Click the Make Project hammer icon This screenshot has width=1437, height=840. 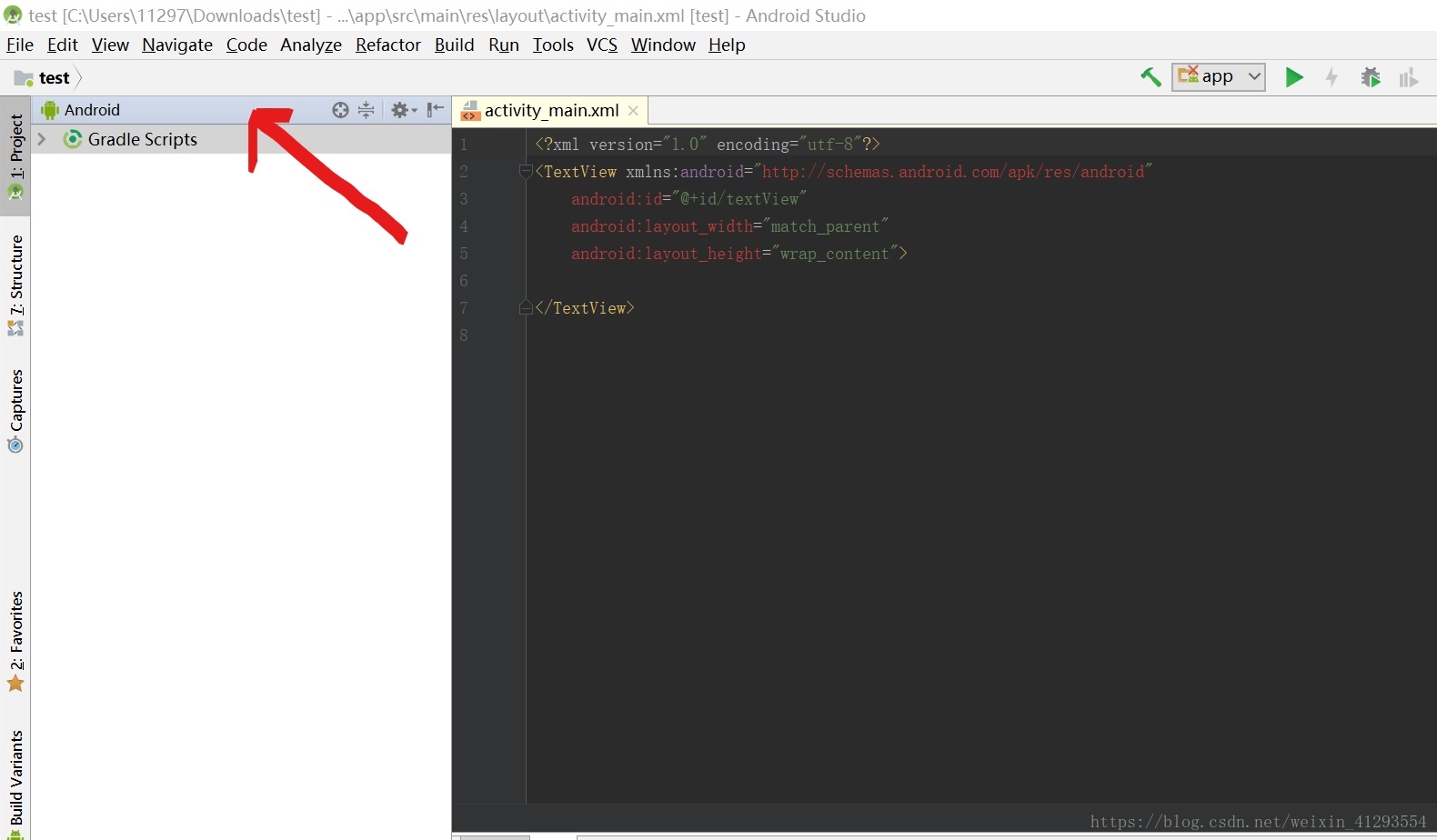(x=1151, y=77)
